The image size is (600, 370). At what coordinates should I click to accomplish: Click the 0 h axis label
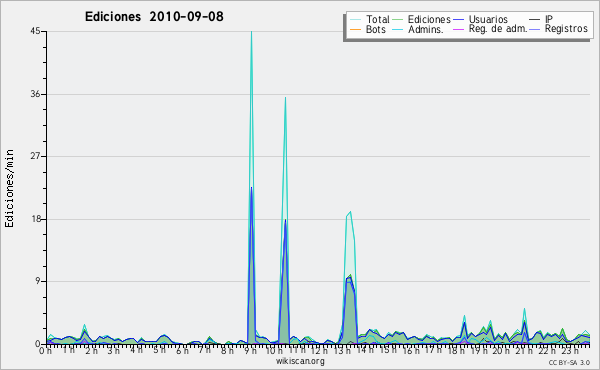[46, 350]
